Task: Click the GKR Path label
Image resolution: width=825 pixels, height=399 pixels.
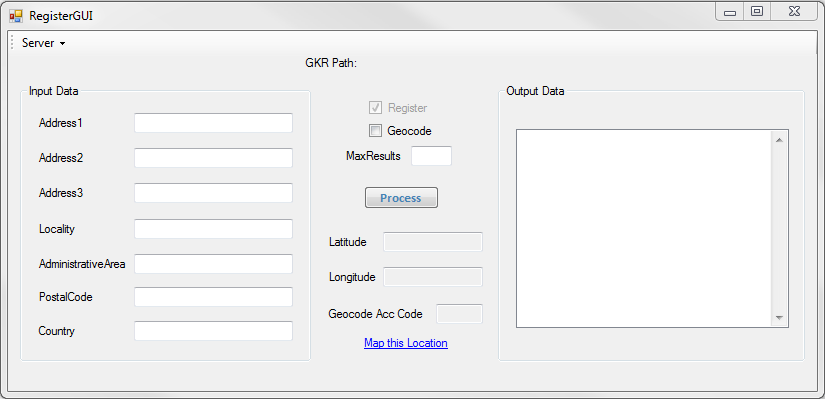Action: (x=331, y=64)
